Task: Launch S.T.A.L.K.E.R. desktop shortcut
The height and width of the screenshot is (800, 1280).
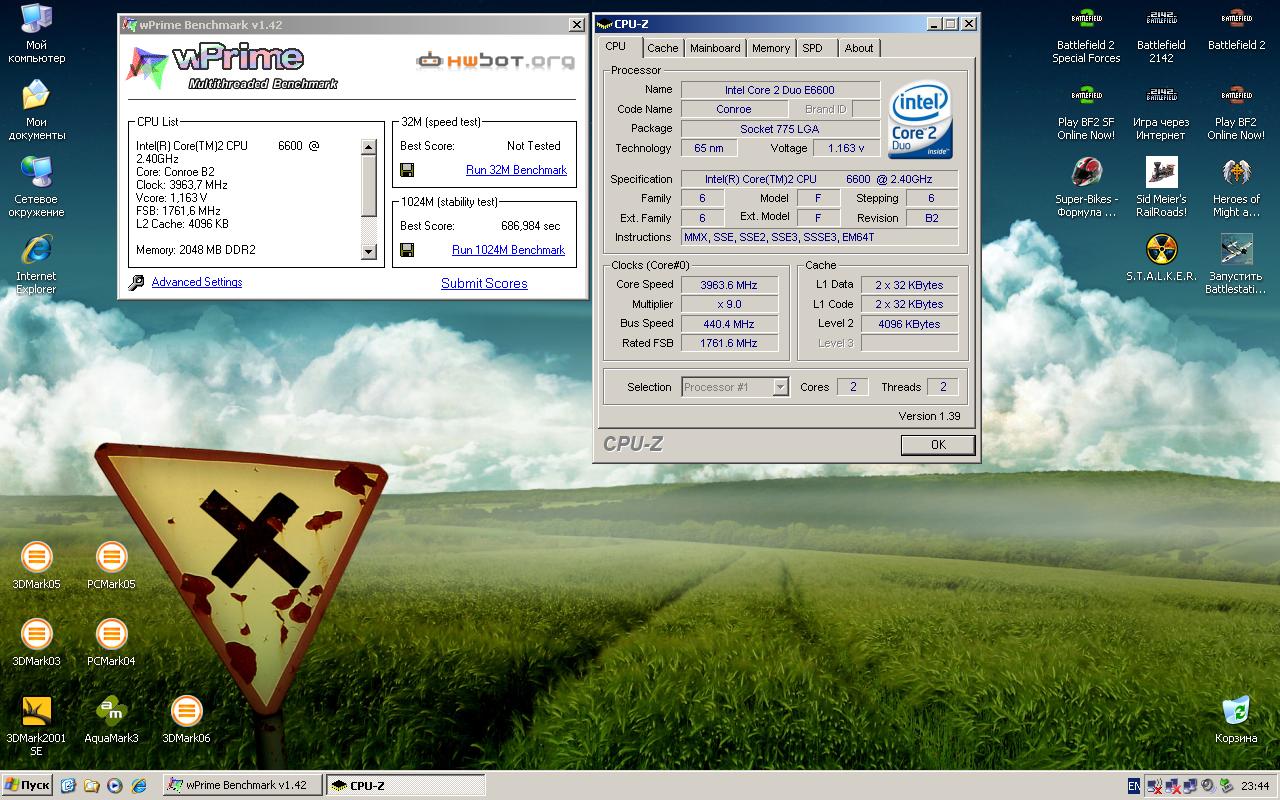Action: (1161, 257)
